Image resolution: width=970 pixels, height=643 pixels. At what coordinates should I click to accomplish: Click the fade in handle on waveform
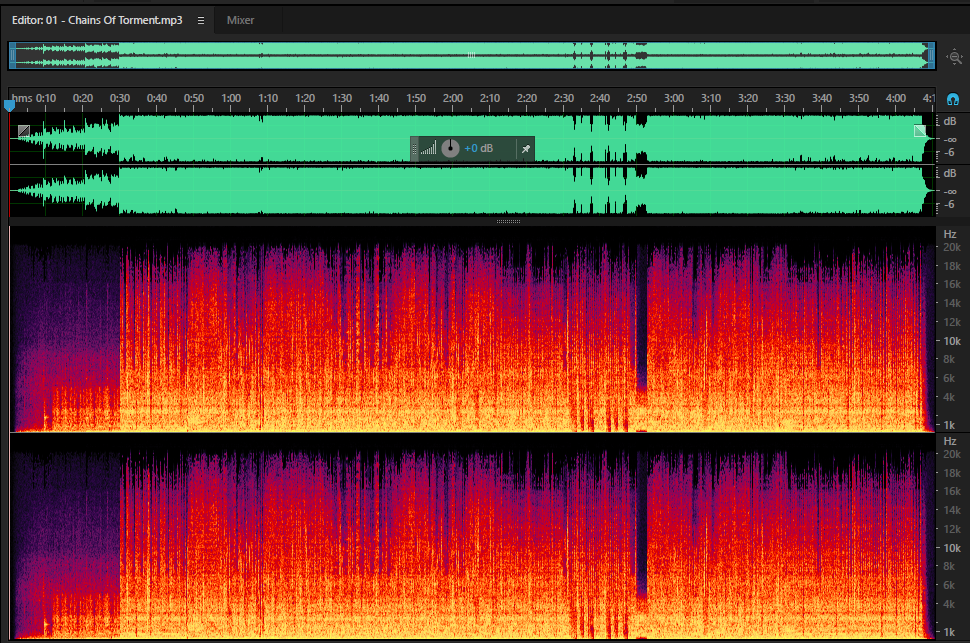click(x=24, y=131)
